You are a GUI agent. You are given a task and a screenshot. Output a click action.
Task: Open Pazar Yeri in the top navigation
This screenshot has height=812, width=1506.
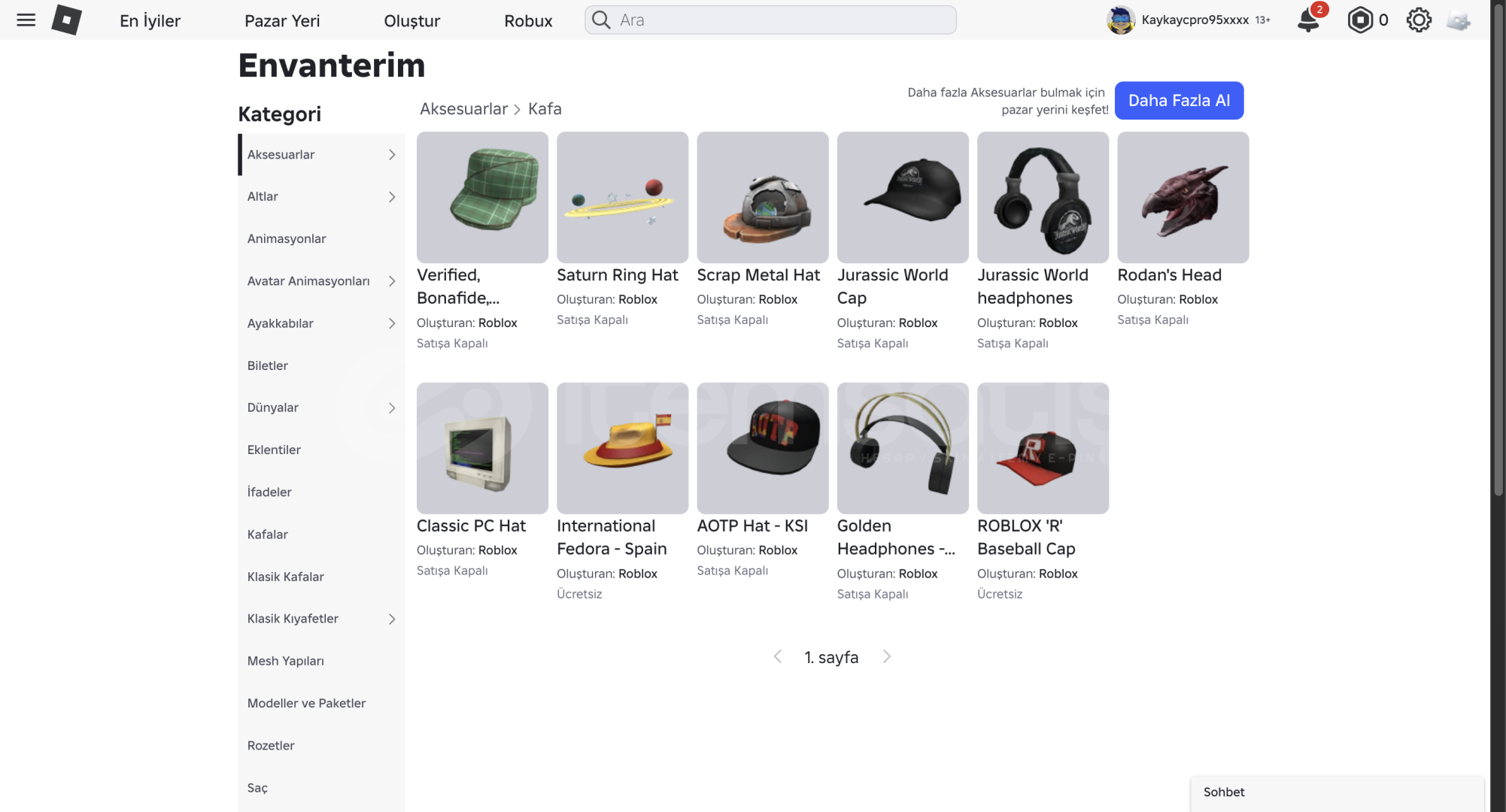(282, 20)
